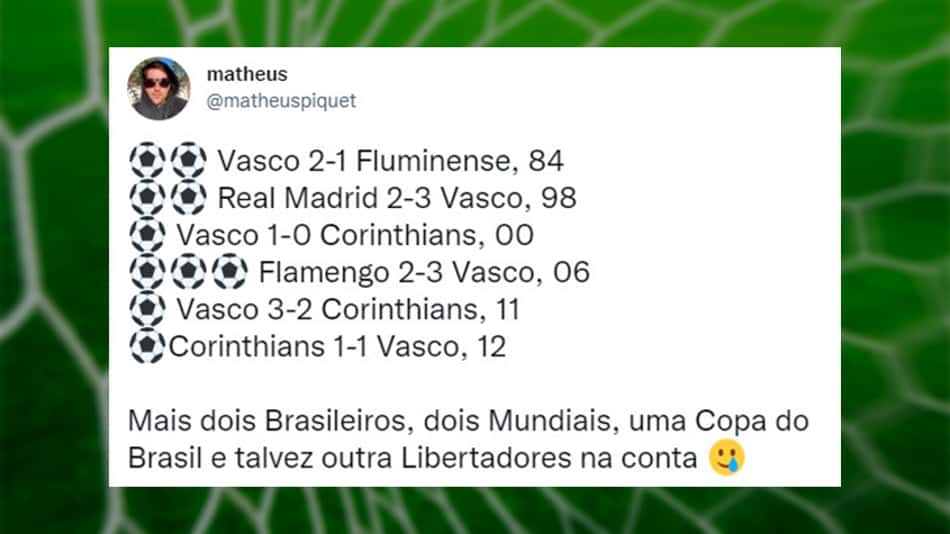Viewport: 950px width, 534px height.
Task: Click second soccer ball on the Fluminense line
Action: tap(188, 161)
